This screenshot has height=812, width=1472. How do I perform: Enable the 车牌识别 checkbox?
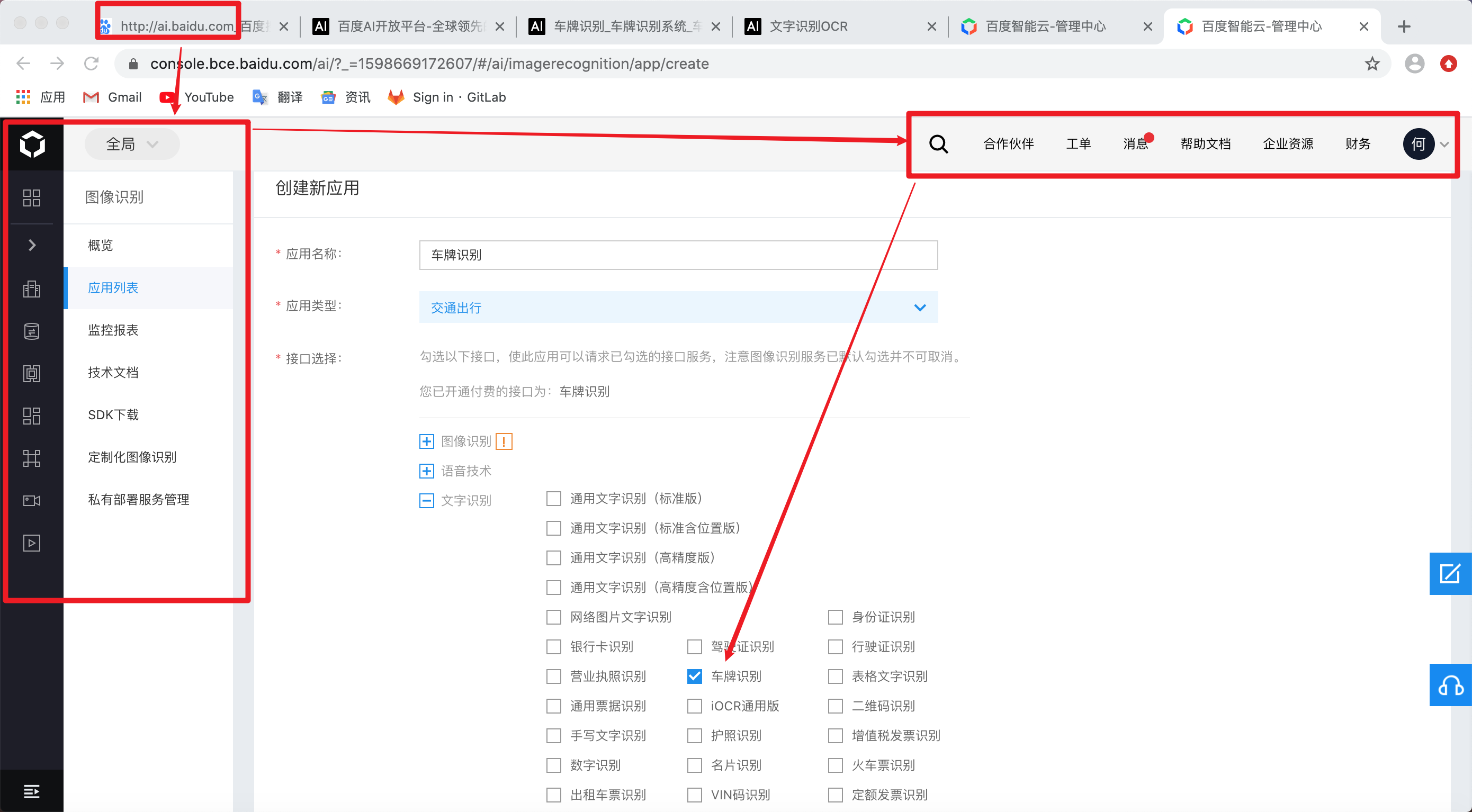[694, 675]
